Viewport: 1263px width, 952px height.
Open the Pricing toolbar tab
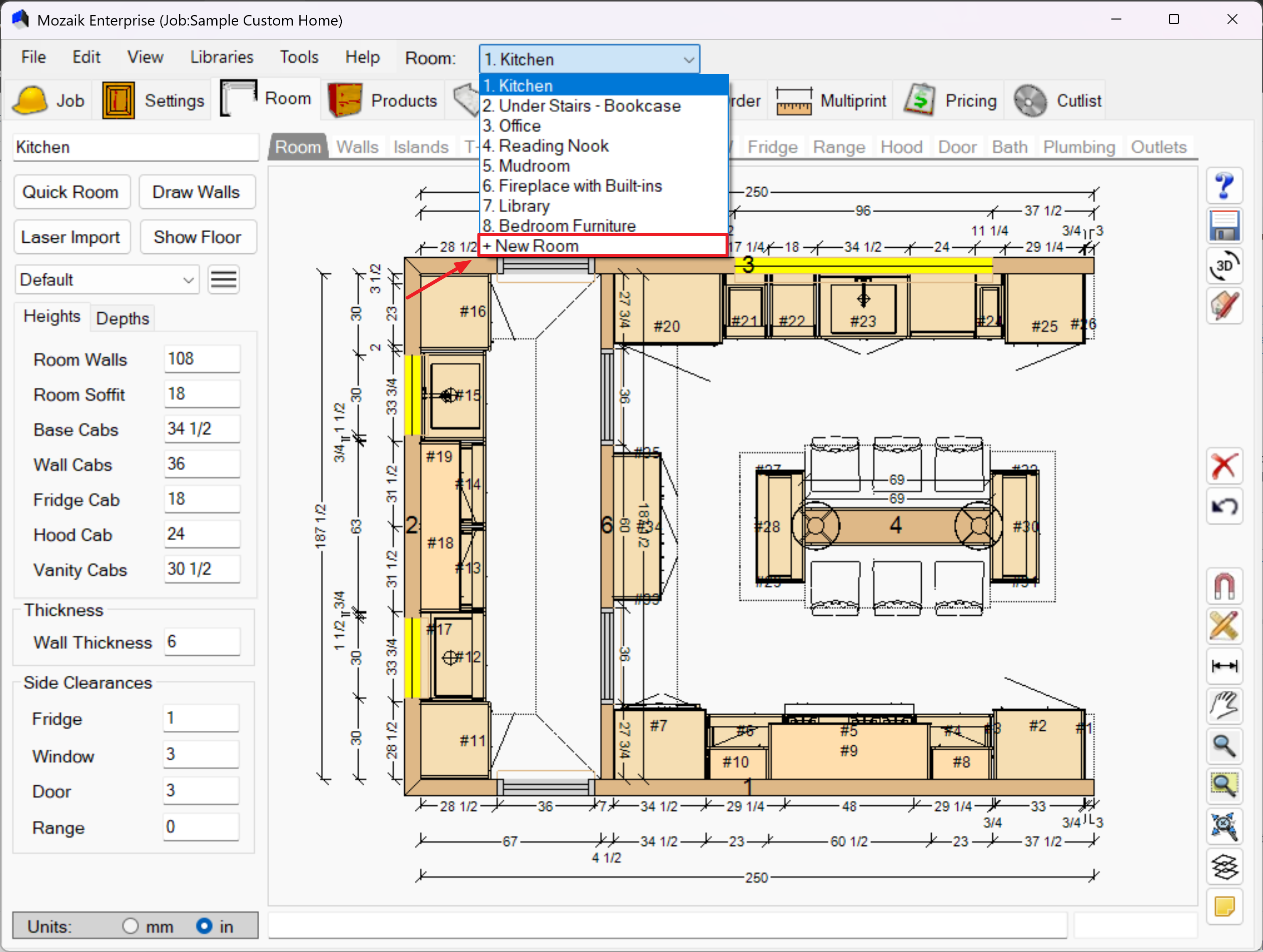[x=951, y=101]
